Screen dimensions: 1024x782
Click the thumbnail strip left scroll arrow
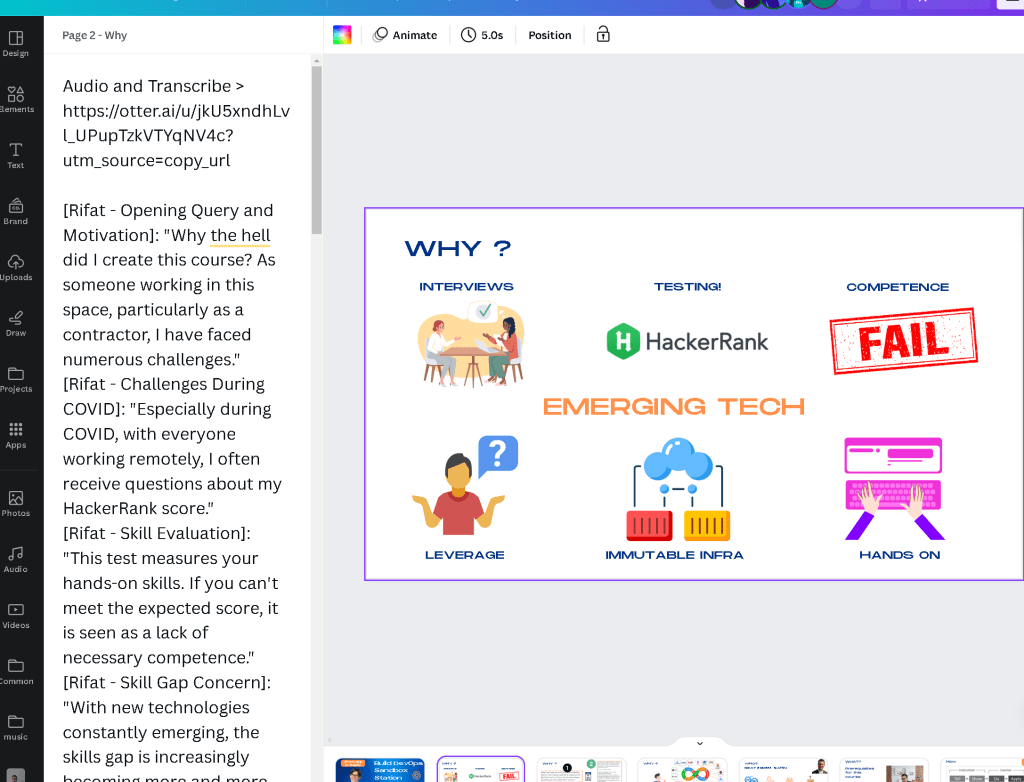tap(329, 740)
